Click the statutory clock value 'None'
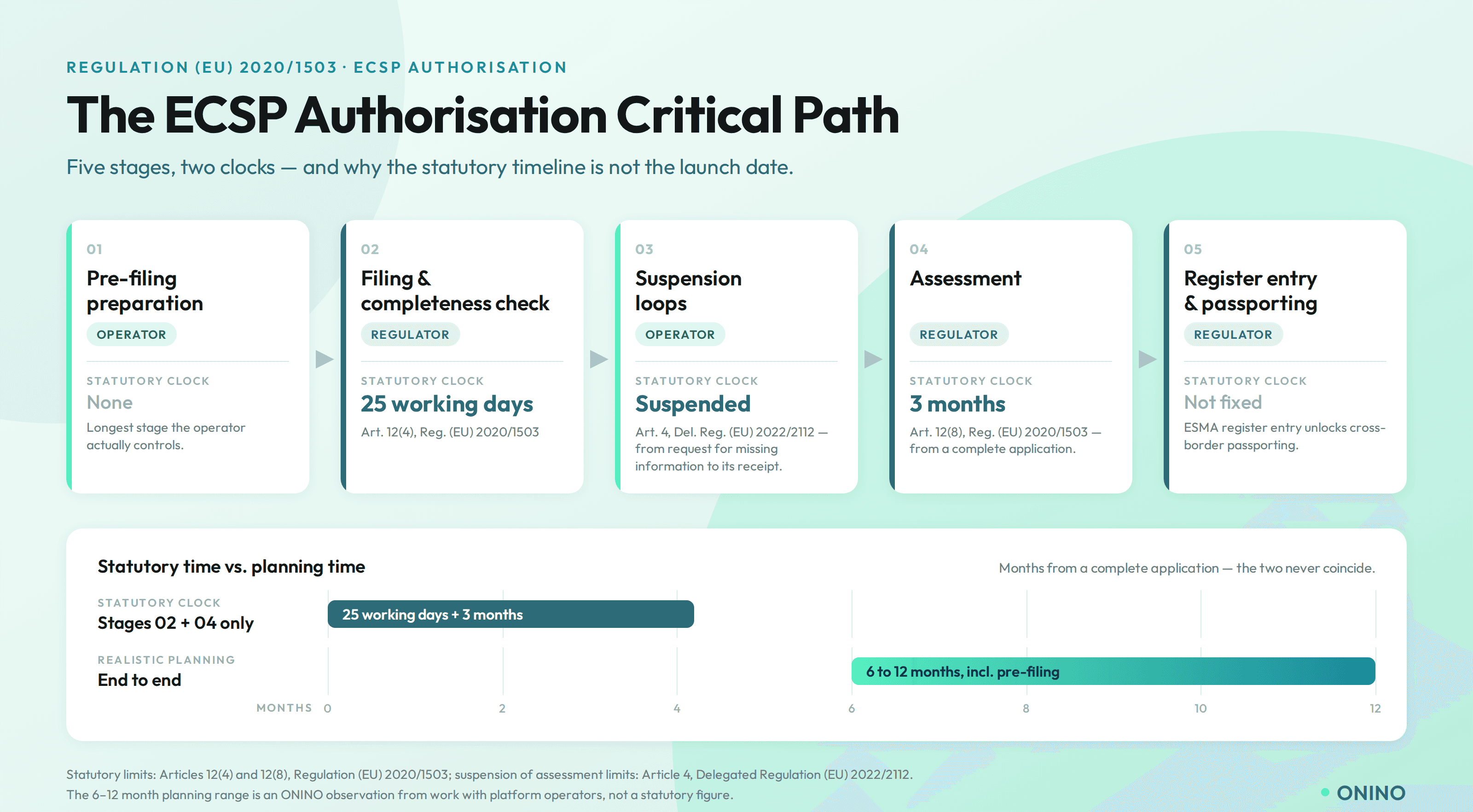Viewport: 1473px width, 812px height. (110, 403)
